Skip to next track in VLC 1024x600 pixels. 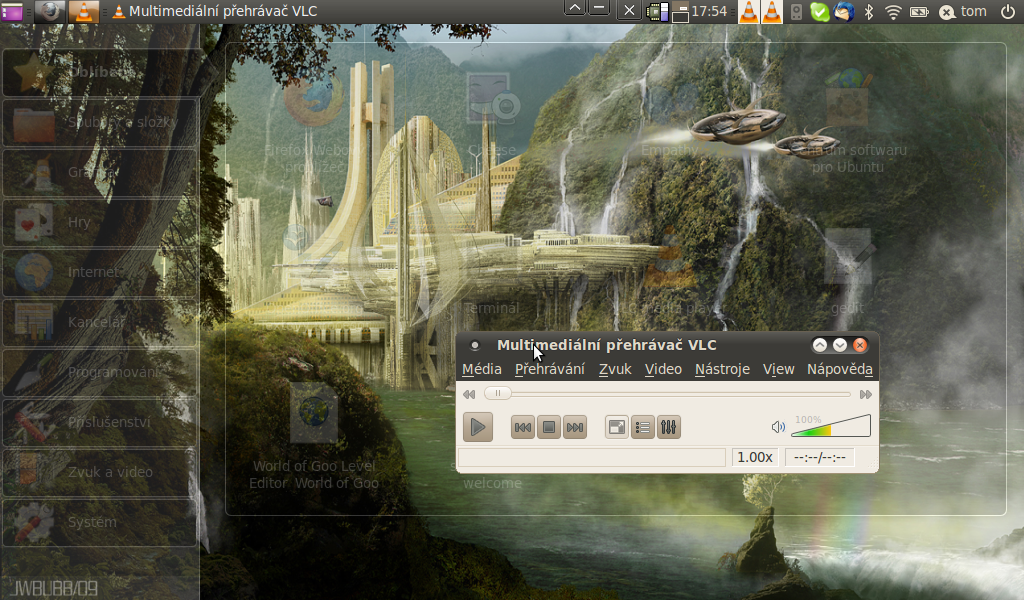coord(575,428)
